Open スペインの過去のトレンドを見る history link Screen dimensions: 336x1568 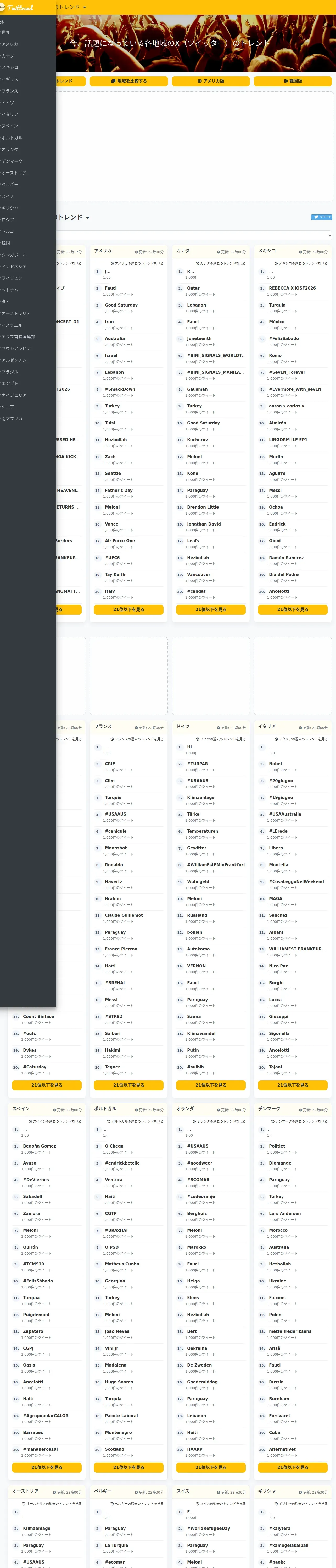click(x=55, y=1121)
